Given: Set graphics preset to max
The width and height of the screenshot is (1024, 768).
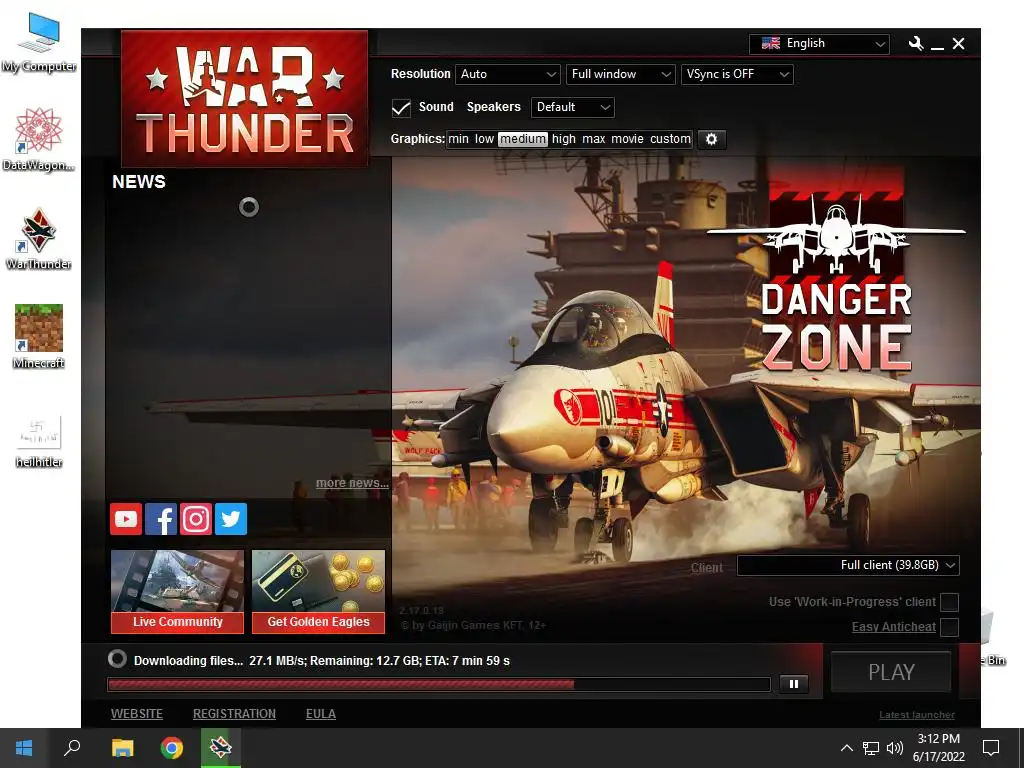Looking at the screenshot, I should [x=594, y=139].
